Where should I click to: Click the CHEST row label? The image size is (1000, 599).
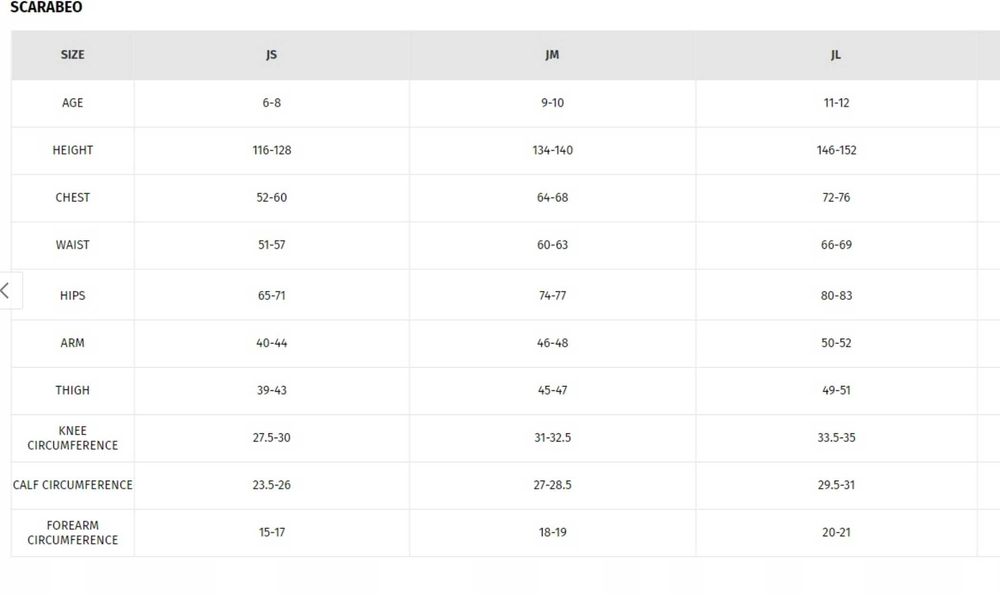pyautogui.click(x=73, y=197)
